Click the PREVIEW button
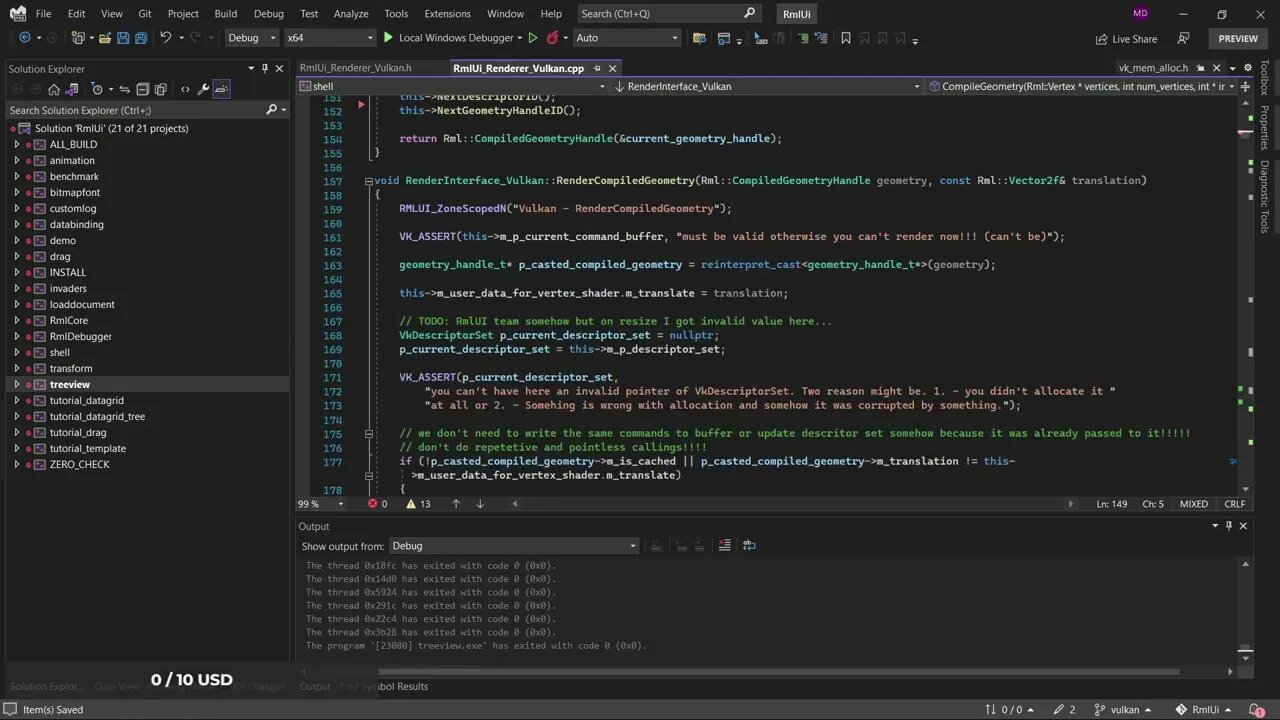 [x=1238, y=39]
